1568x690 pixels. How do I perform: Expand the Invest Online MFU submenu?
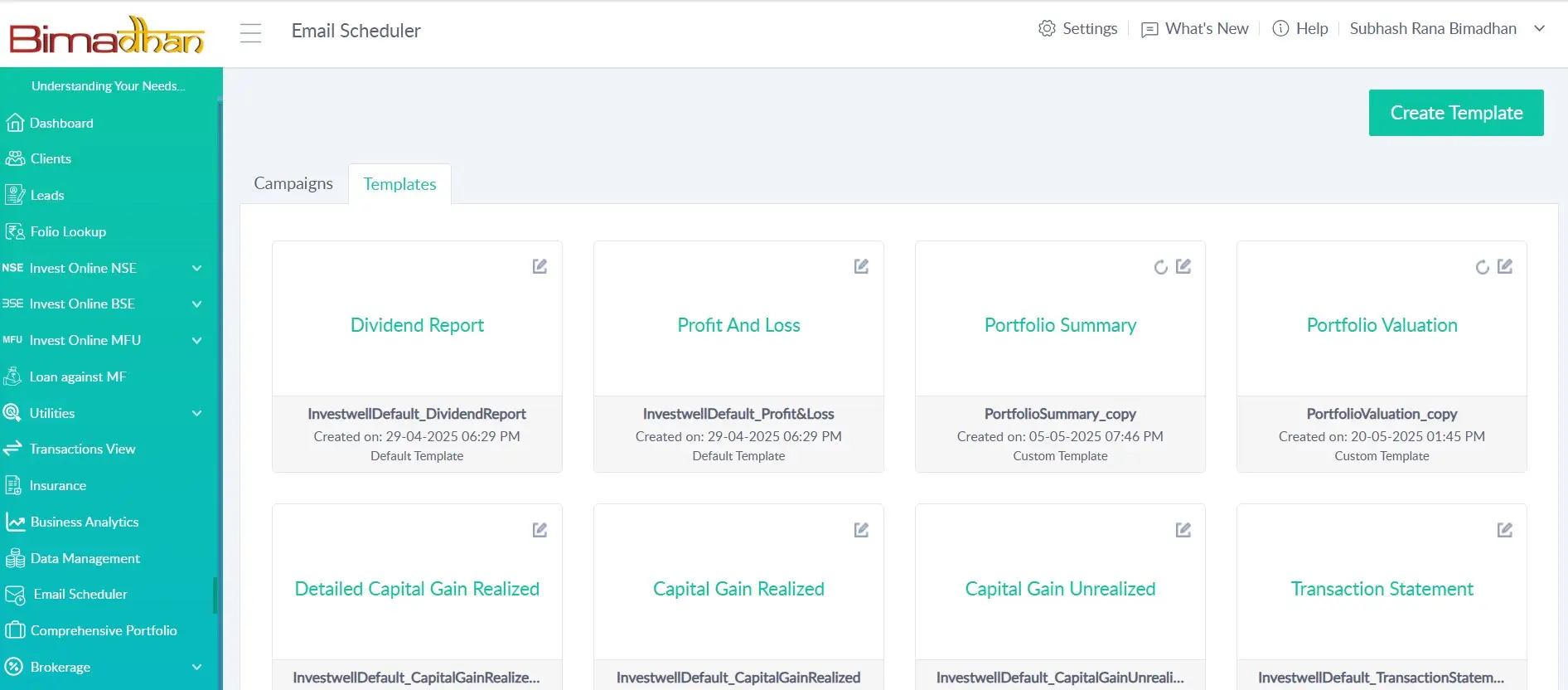pyautogui.click(x=196, y=341)
